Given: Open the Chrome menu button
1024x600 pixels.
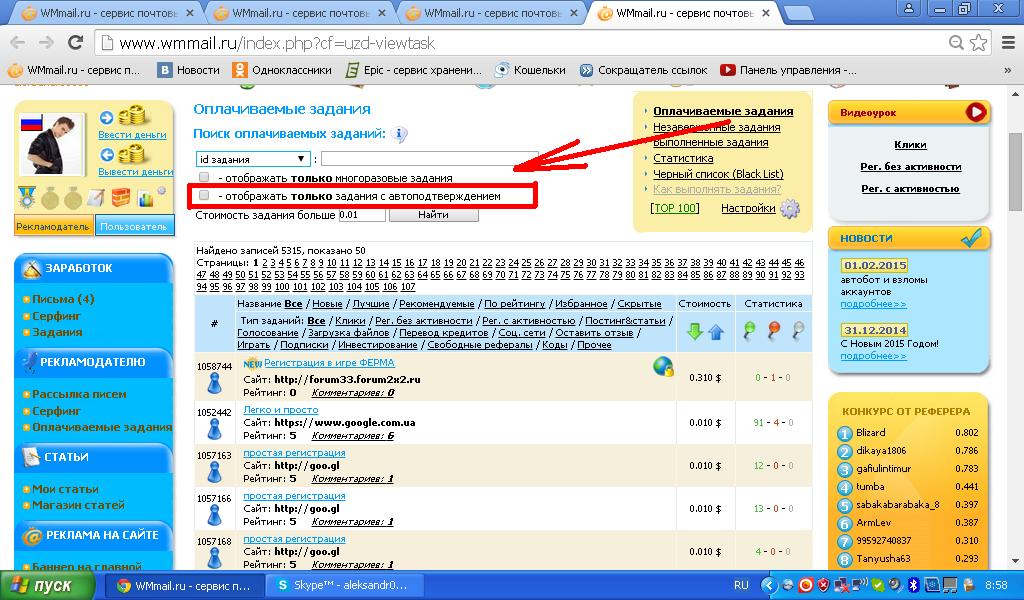Looking at the screenshot, I should pos(1004,43).
